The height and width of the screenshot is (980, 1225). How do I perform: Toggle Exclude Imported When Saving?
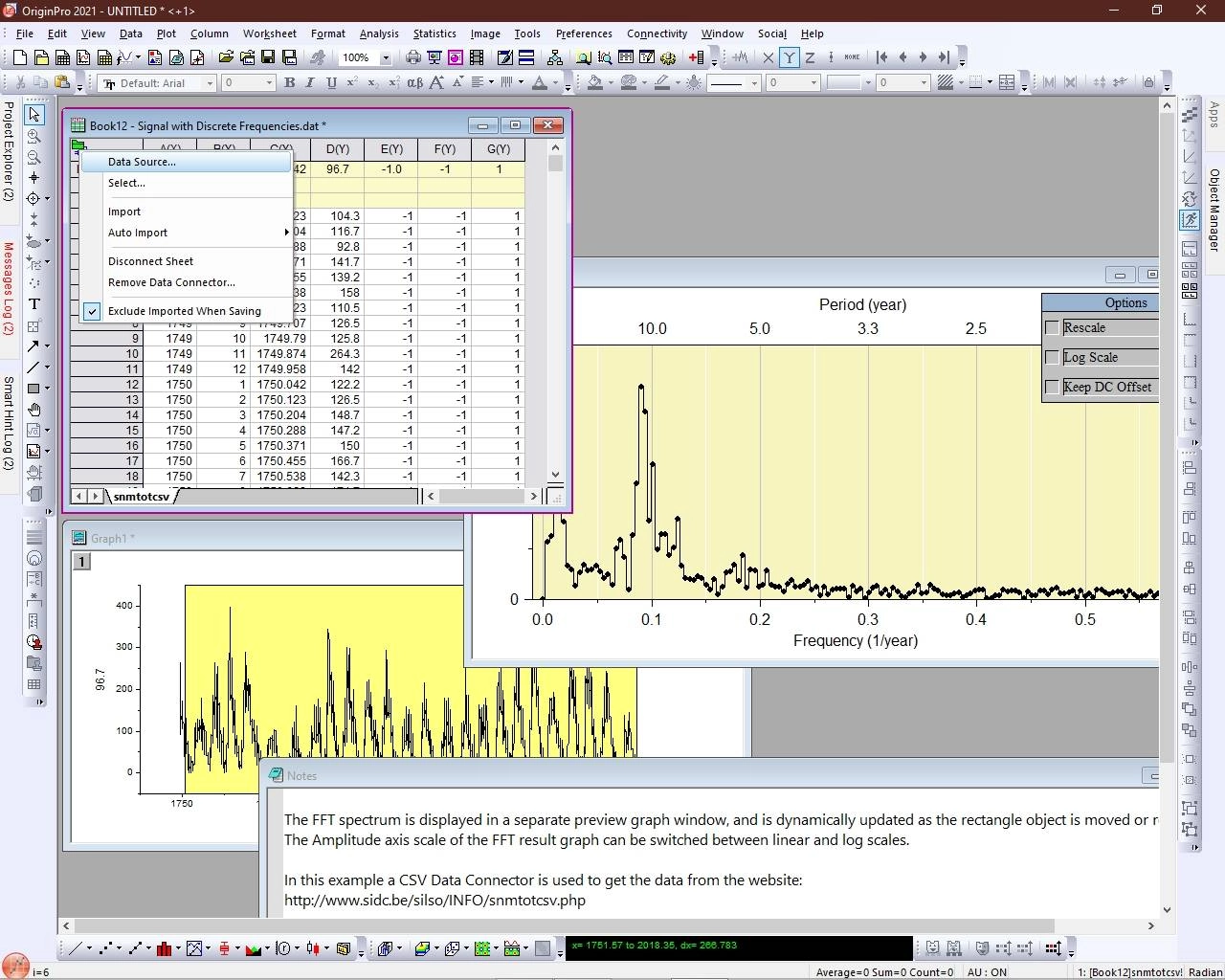[185, 311]
